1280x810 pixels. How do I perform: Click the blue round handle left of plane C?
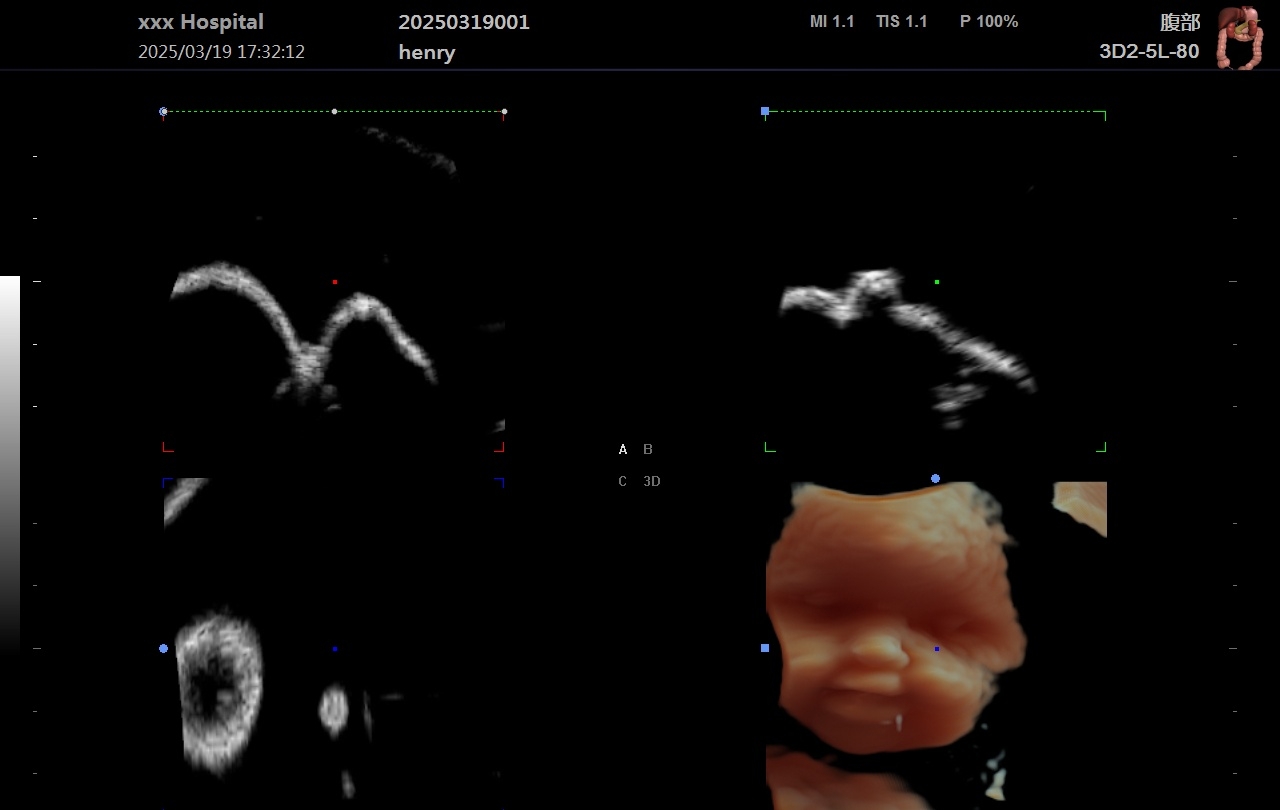pos(163,649)
